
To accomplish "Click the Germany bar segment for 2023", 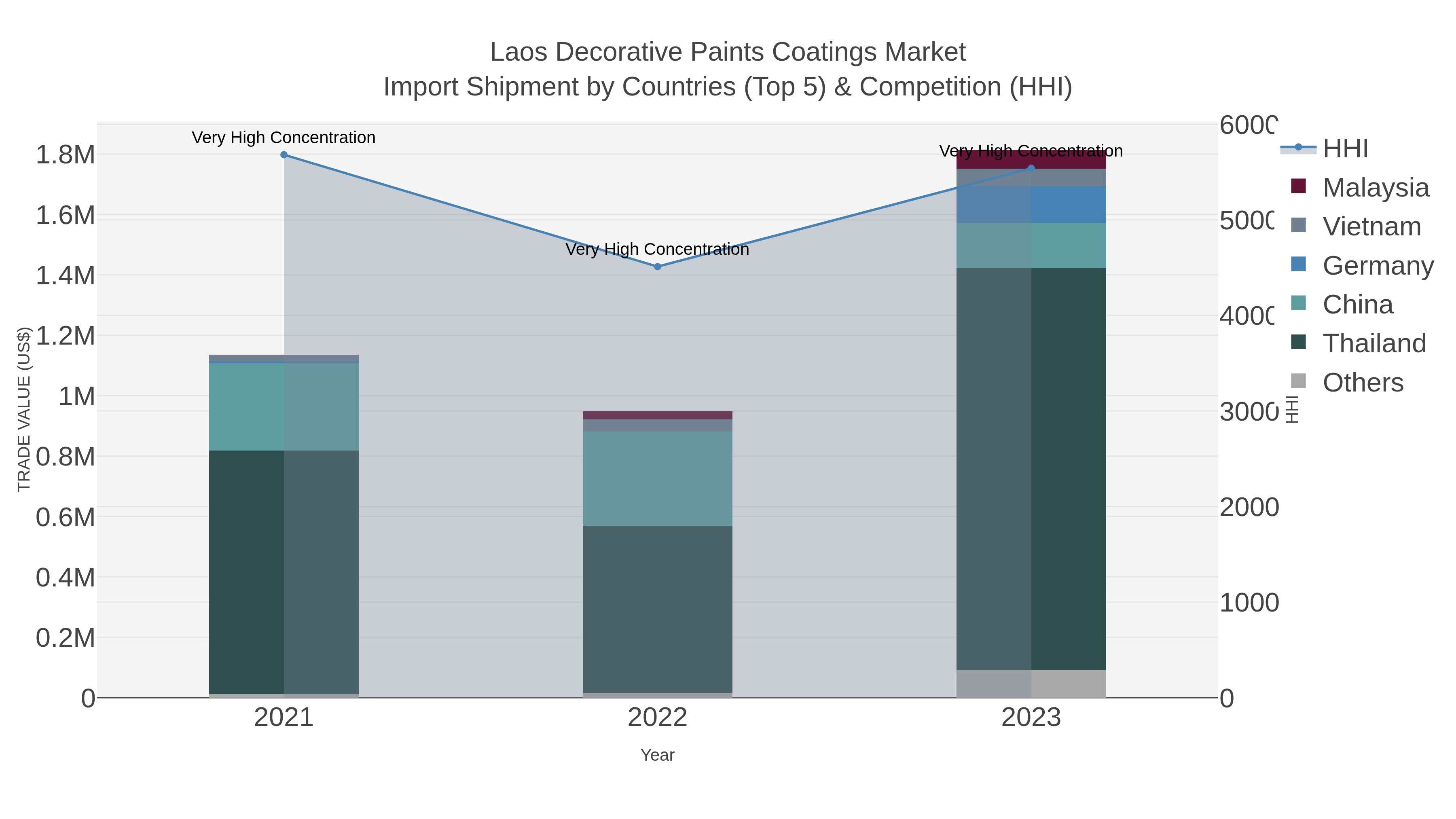I will point(1031,205).
